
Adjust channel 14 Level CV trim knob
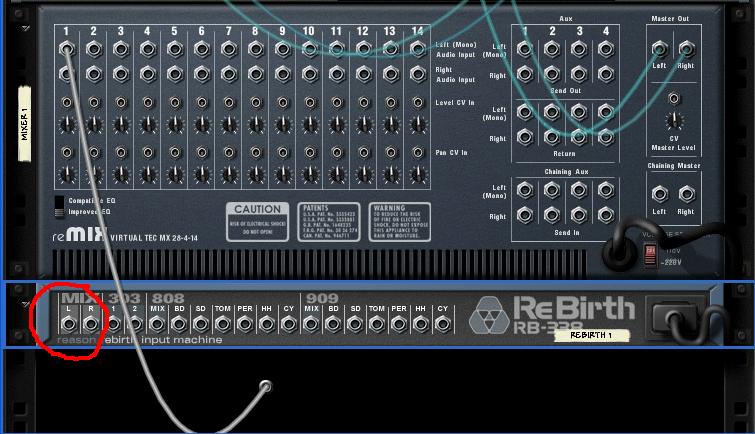tap(417, 125)
